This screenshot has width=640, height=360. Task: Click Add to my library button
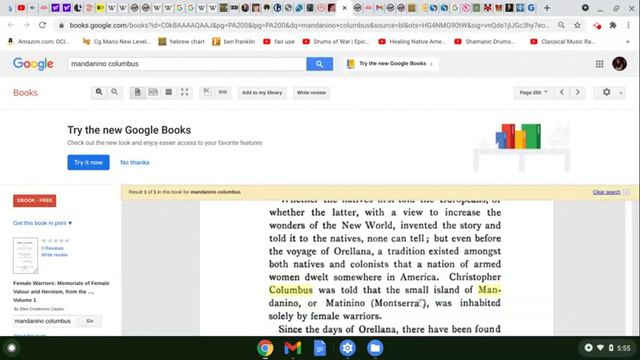pyautogui.click(x=262, y=93)
